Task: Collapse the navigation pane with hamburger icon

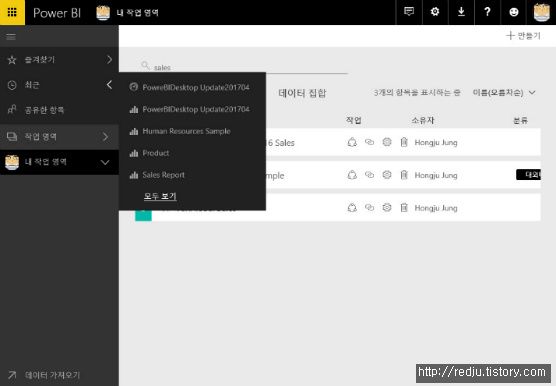Action: pos(11,37)
